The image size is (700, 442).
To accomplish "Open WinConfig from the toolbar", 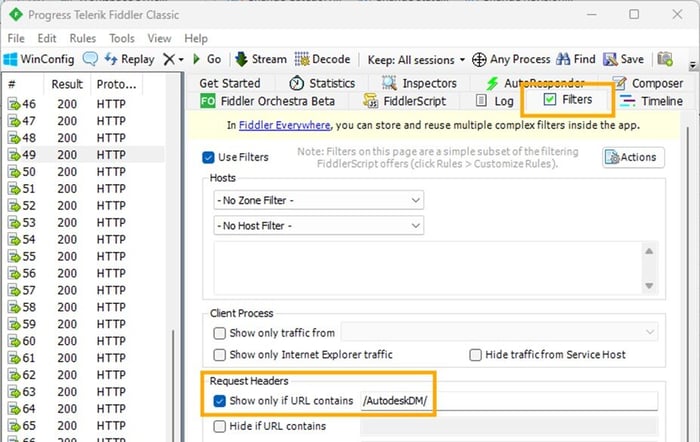I will [38, 59].
